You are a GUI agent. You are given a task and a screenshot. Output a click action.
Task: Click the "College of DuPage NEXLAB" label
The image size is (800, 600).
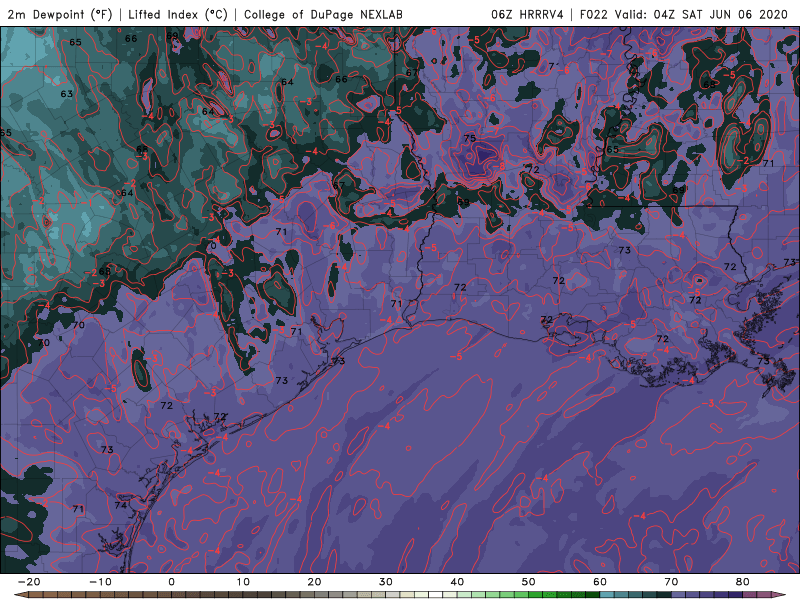323,14
